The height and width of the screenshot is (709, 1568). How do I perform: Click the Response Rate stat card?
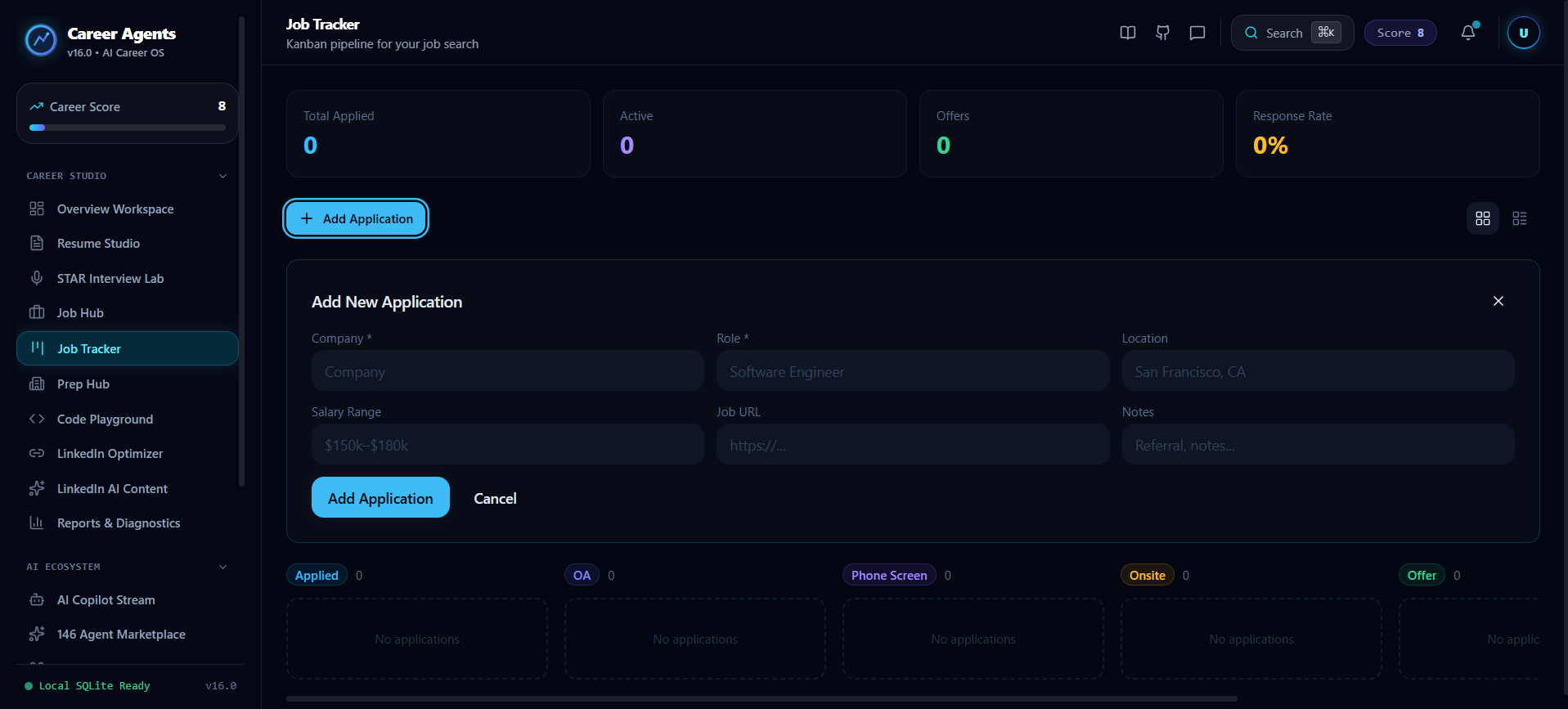(x=1388, y=133)
